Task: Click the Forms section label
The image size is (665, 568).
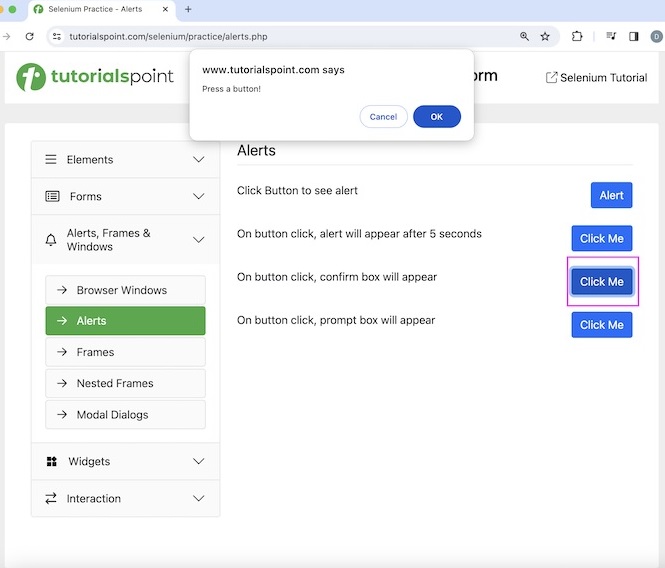Action: tap(86, 196)
